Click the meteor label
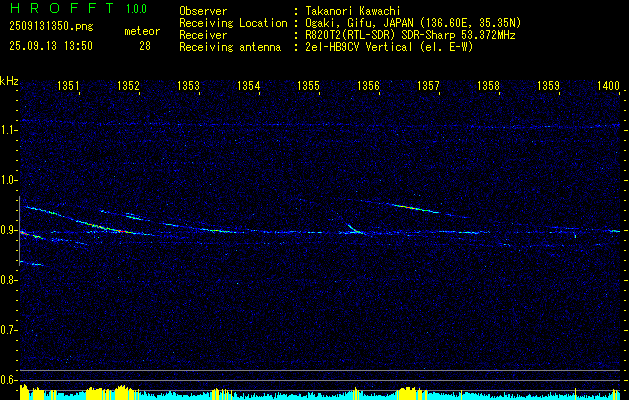The image size is (629, 400). [142, 31]
